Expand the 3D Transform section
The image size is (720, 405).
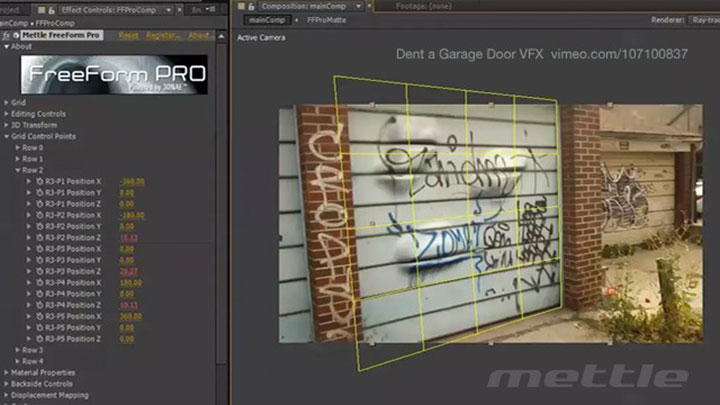6,125
